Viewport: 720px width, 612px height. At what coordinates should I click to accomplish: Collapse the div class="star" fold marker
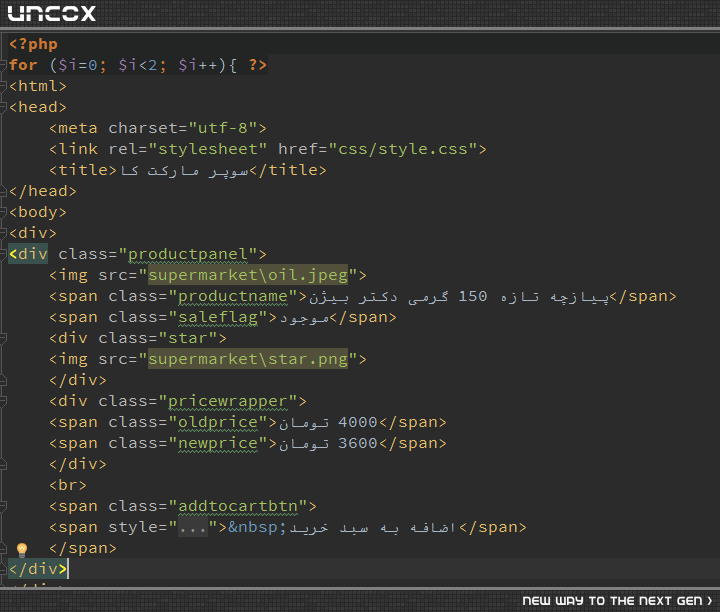tap(3, 338)
